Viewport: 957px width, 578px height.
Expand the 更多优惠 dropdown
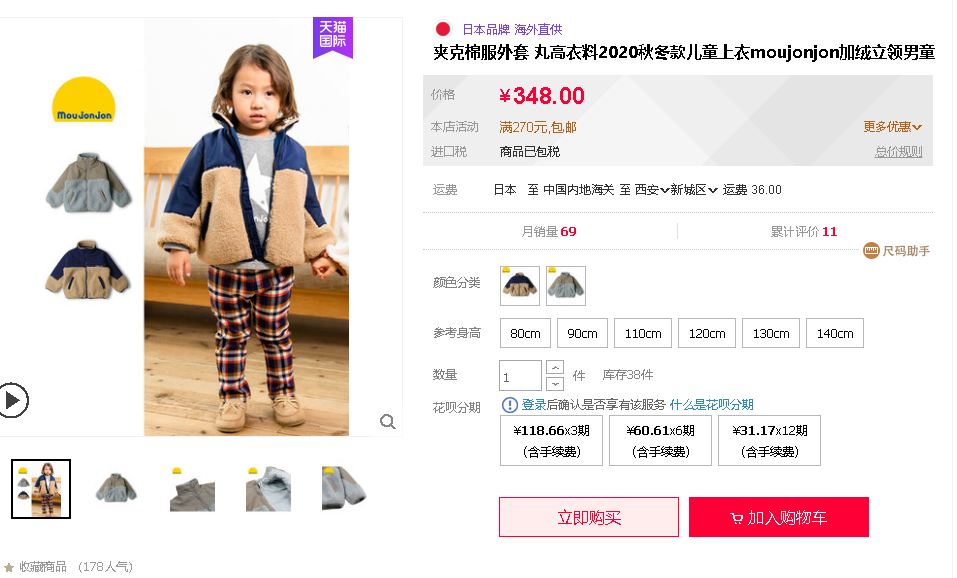(892, 127)
